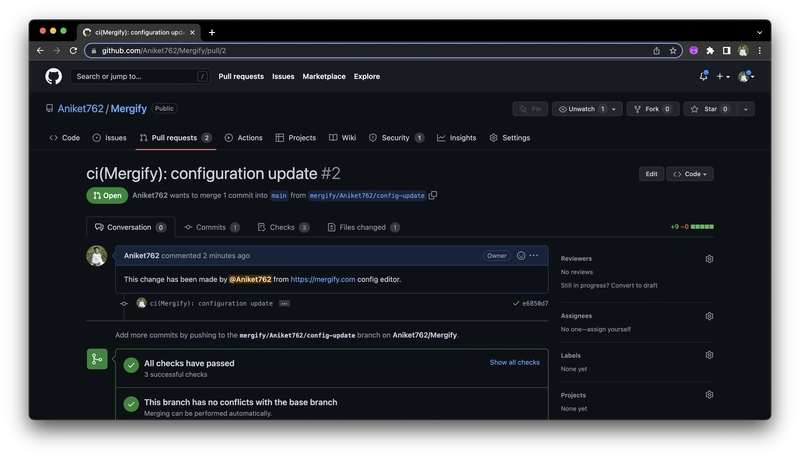This screenshot has width=800, height=458.
Task: Open the Pull requests repository tab
Action: [x=176, y=138]
